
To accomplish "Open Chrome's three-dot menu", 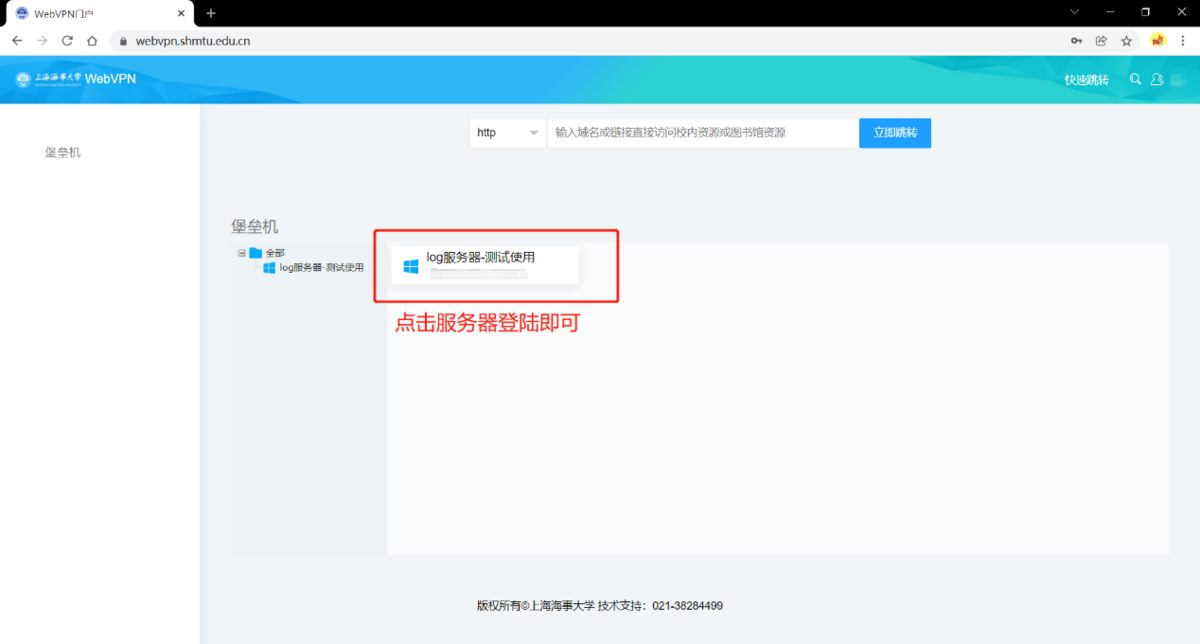I will [x=1183, y=41].
